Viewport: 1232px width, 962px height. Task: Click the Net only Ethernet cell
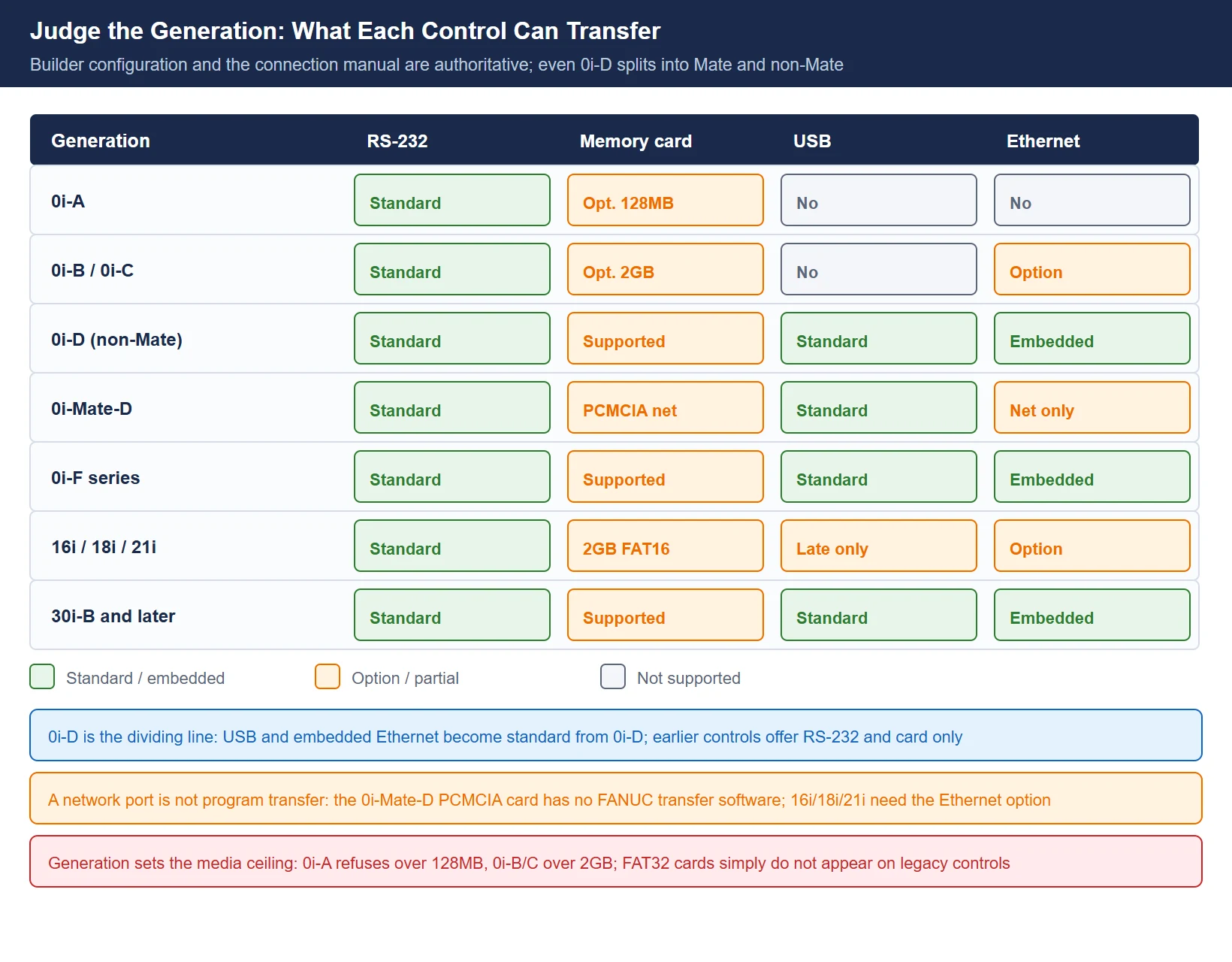click(1092, 407)
